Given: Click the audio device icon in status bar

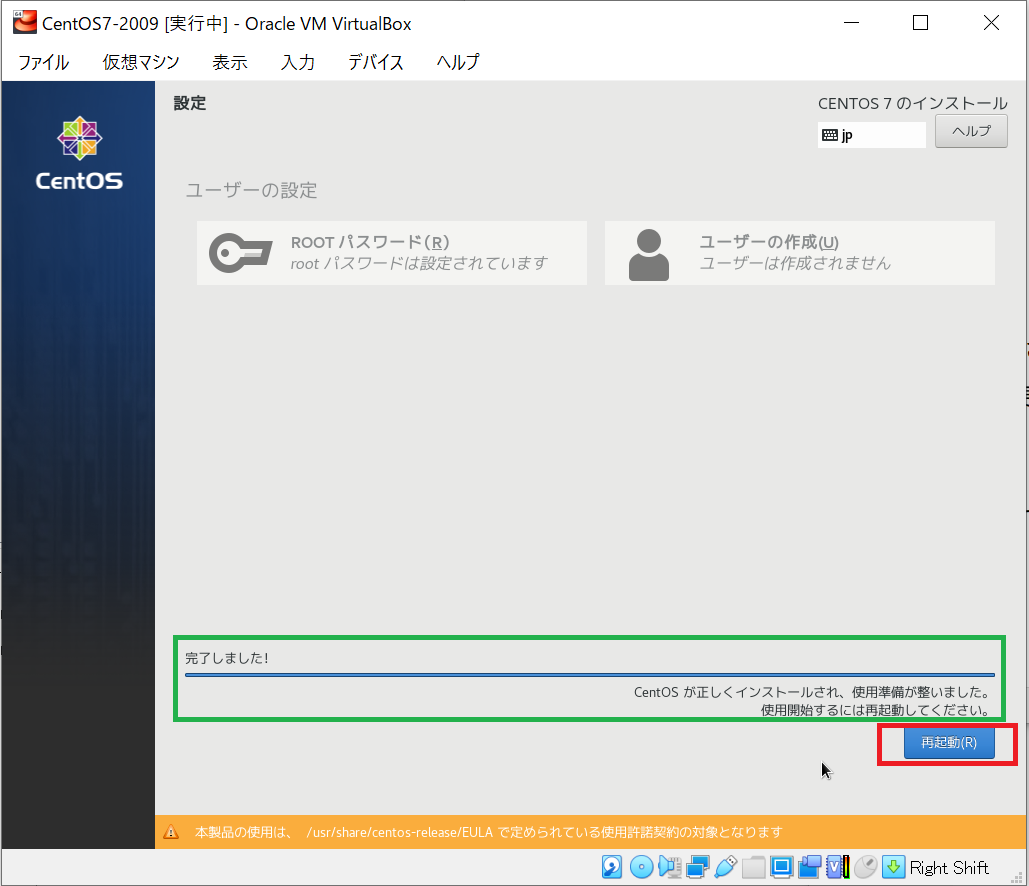Looking at the screenshot, I should [x=668, y=867].
